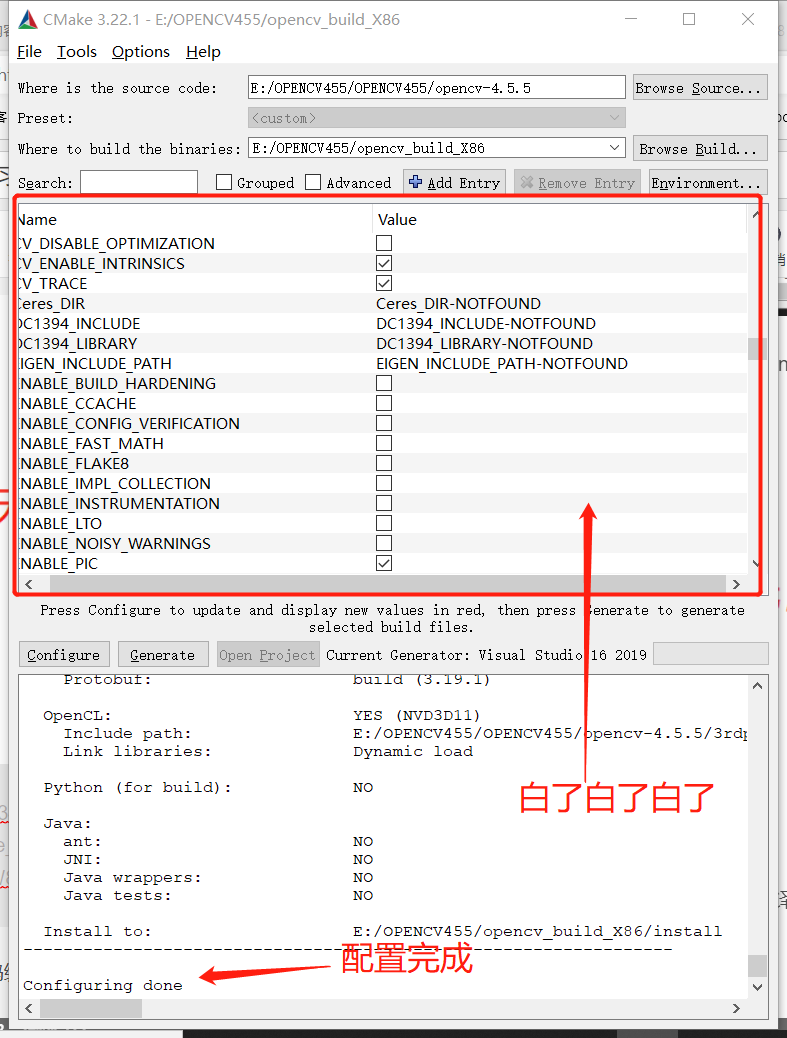Viewport: 787px width, 1038px height.
Task: Click Browse Build button
Action: coord(700,148)
